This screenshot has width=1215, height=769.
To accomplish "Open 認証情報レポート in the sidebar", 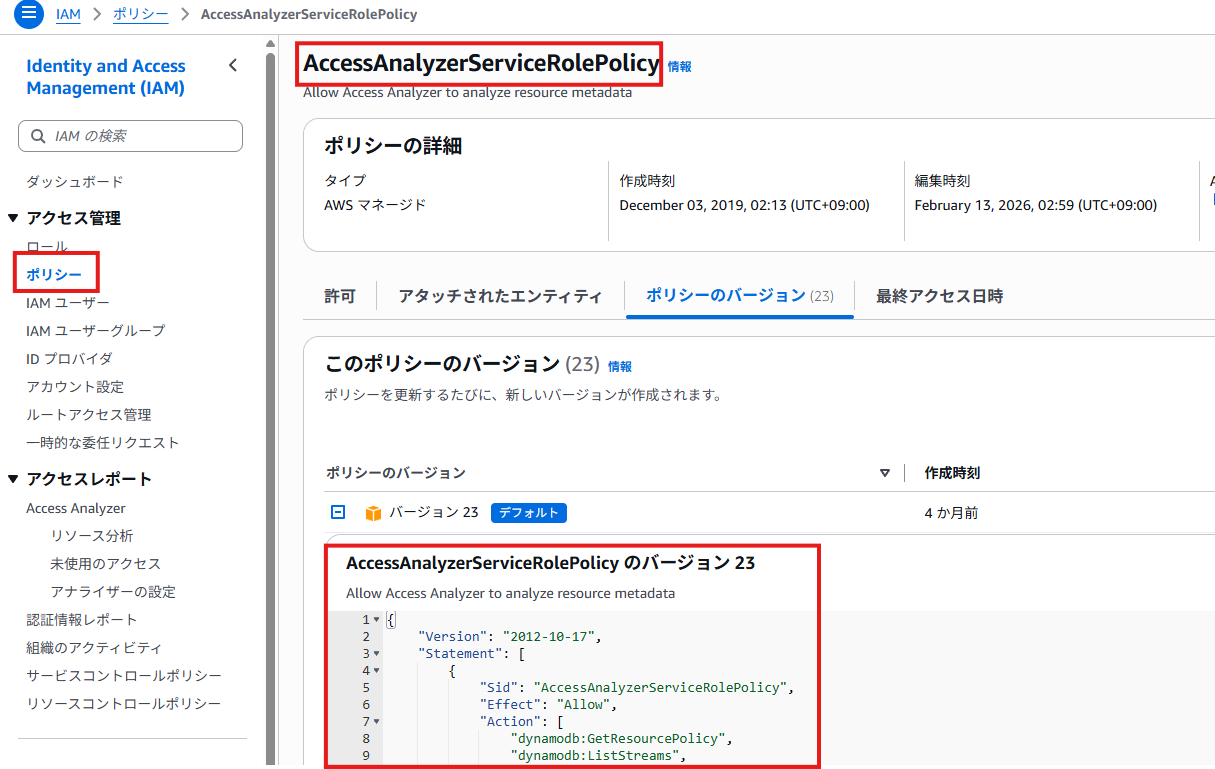I will point(82,620).
